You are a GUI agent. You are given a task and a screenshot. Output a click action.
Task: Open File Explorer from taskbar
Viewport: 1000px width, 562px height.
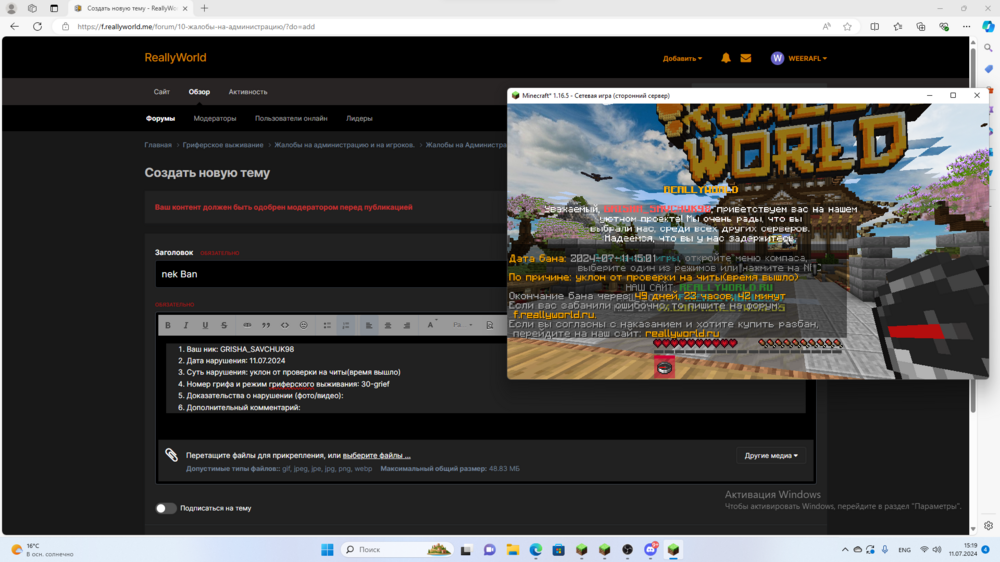(513, 550)
